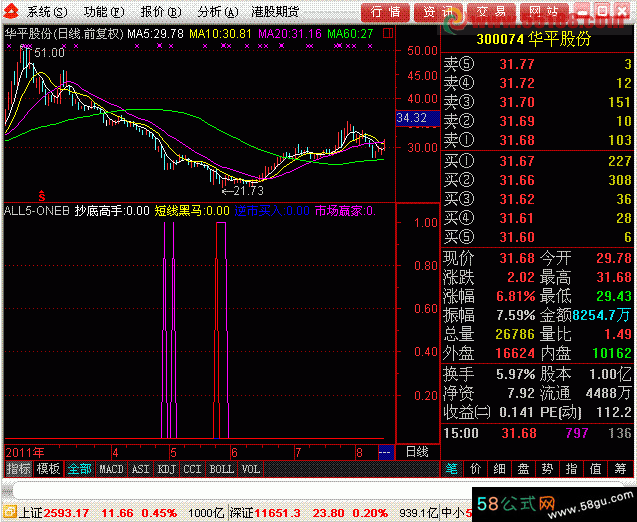Click the 21.73 low price annotation
Image resolution: width=637 pixels, height=522 pixels.
click(243, 190)
